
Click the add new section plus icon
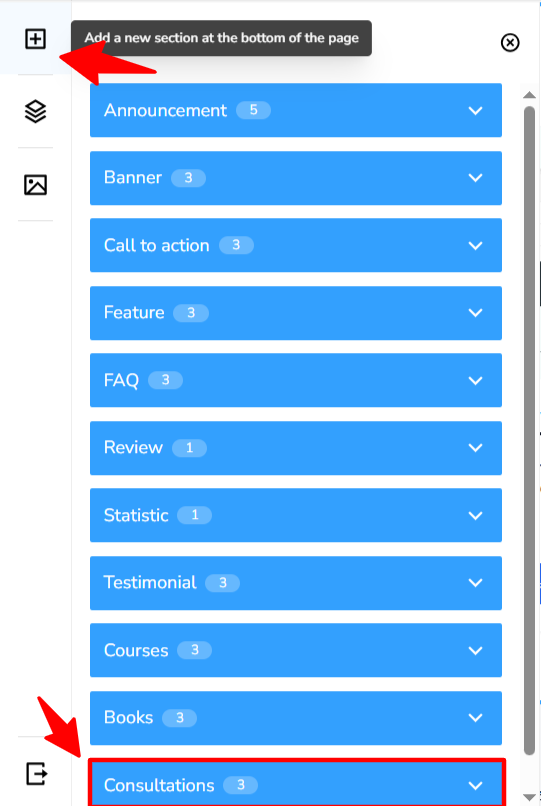pyautogui.click(x=35, y=39)
